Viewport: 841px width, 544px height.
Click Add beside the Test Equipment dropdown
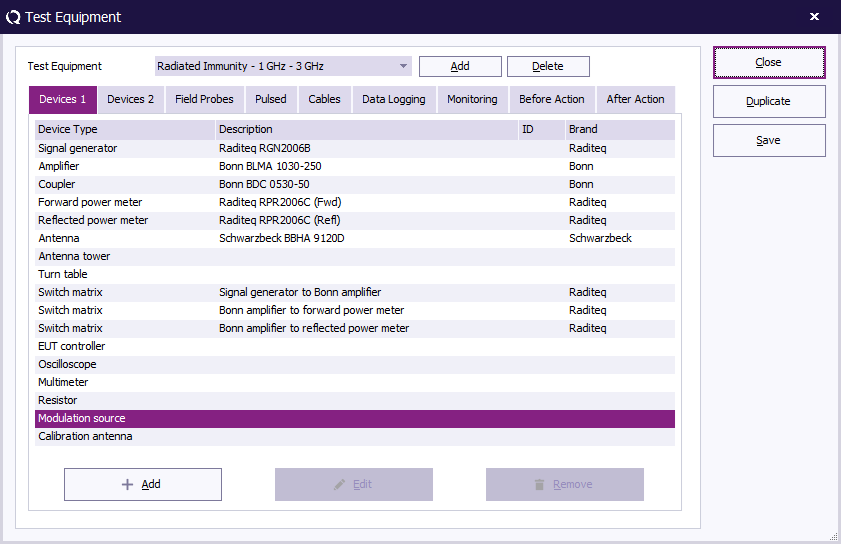460,66
